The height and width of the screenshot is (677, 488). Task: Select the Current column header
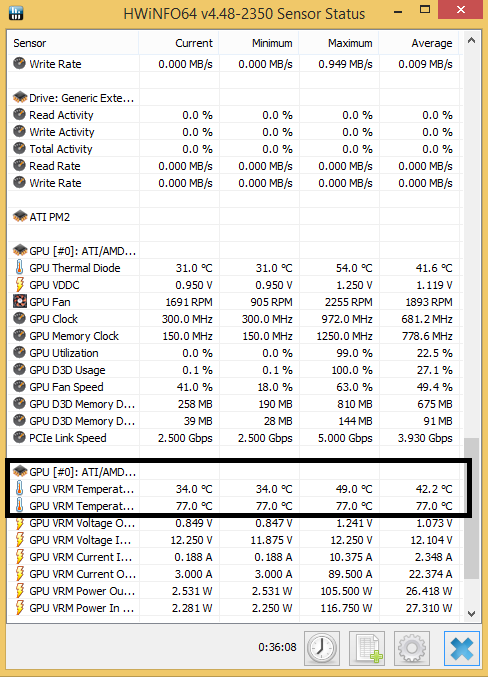coord(179,43)
